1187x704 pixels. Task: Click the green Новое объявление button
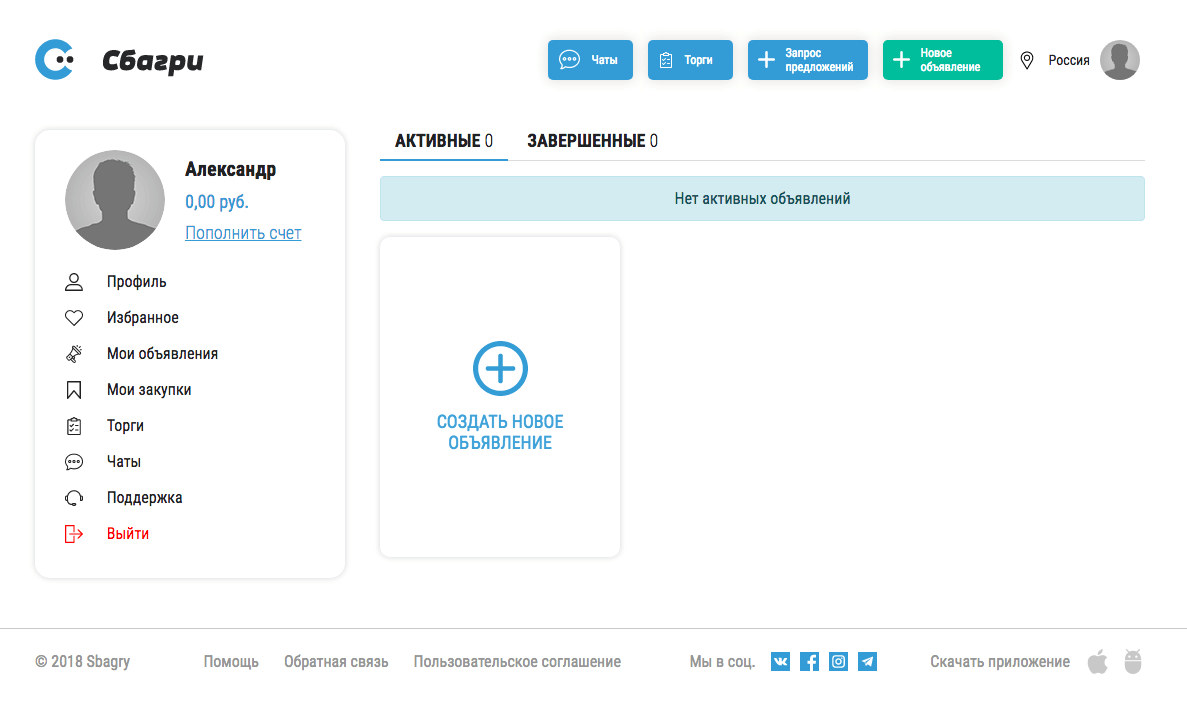coord(942,60)
